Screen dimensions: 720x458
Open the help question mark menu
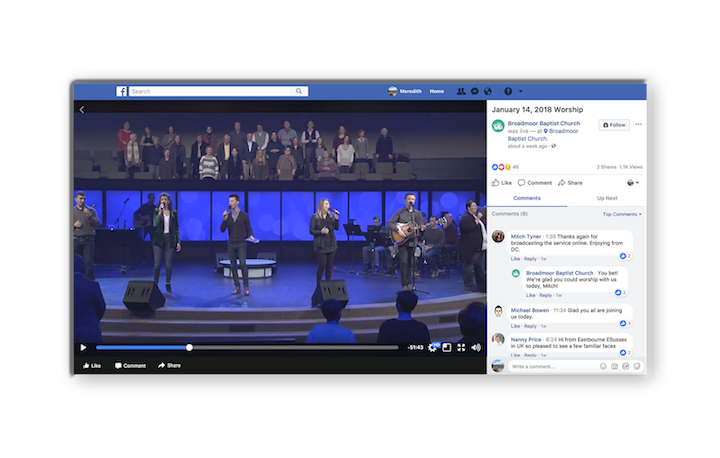pos(508,91)
